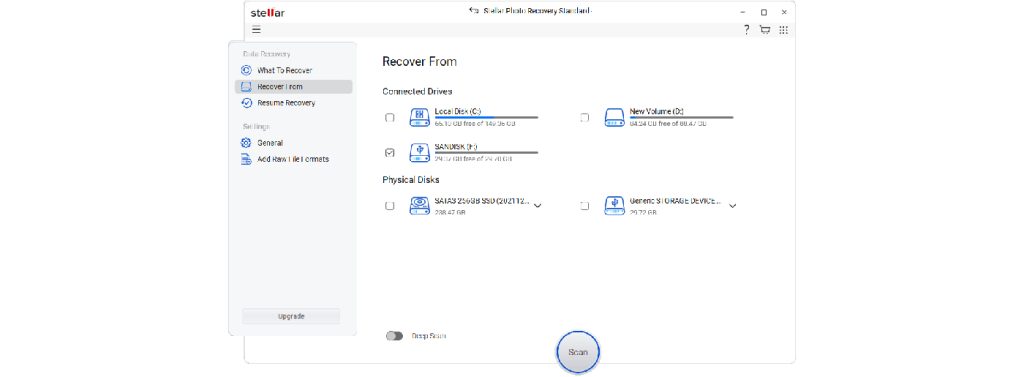The image size is (1024, 377).
Task: Maximize the Stellar Photo Recovery window
Action: [x=763, y=12]
